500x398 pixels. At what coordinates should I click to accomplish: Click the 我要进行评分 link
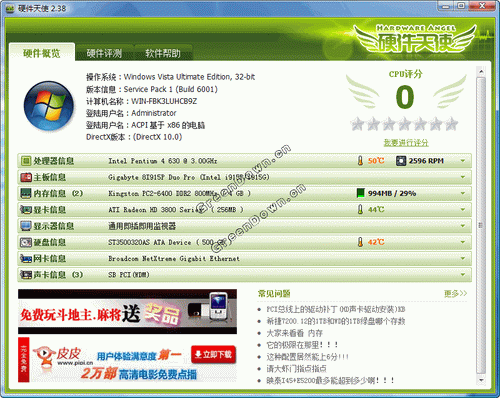click(x=406, y=143)
